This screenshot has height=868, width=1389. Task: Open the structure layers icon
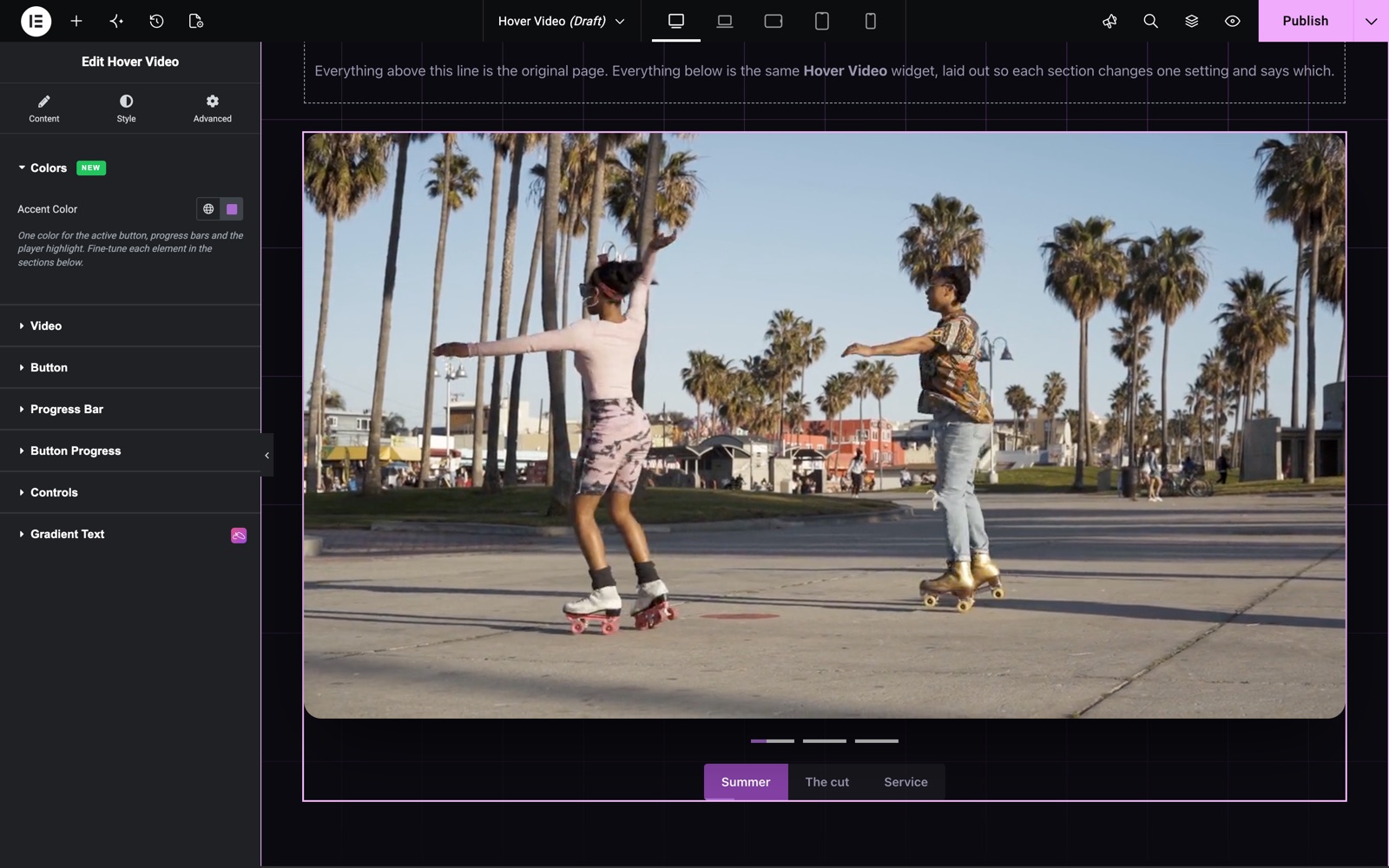click(x=1191, y=21)
